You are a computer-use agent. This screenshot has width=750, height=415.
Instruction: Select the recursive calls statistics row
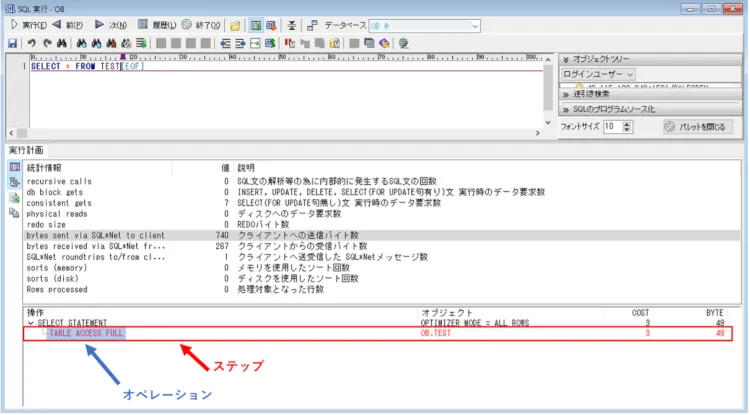coord(382,182)
